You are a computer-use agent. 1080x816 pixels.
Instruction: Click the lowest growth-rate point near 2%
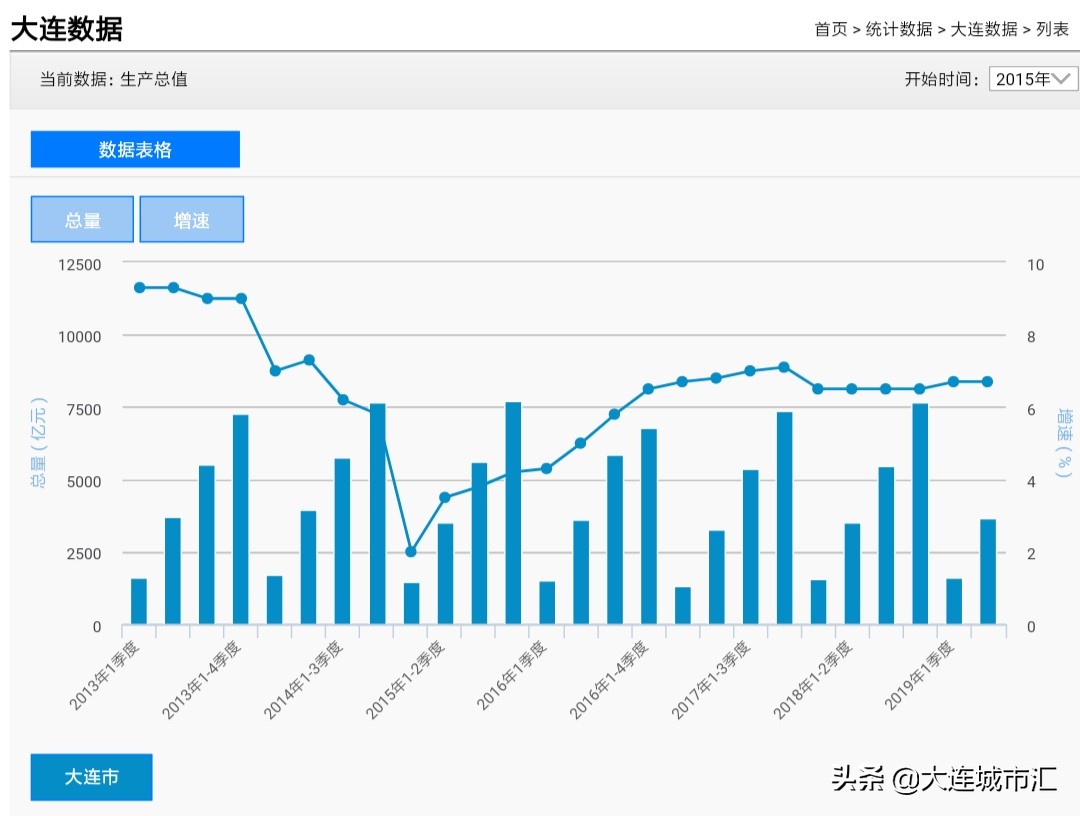411,552
